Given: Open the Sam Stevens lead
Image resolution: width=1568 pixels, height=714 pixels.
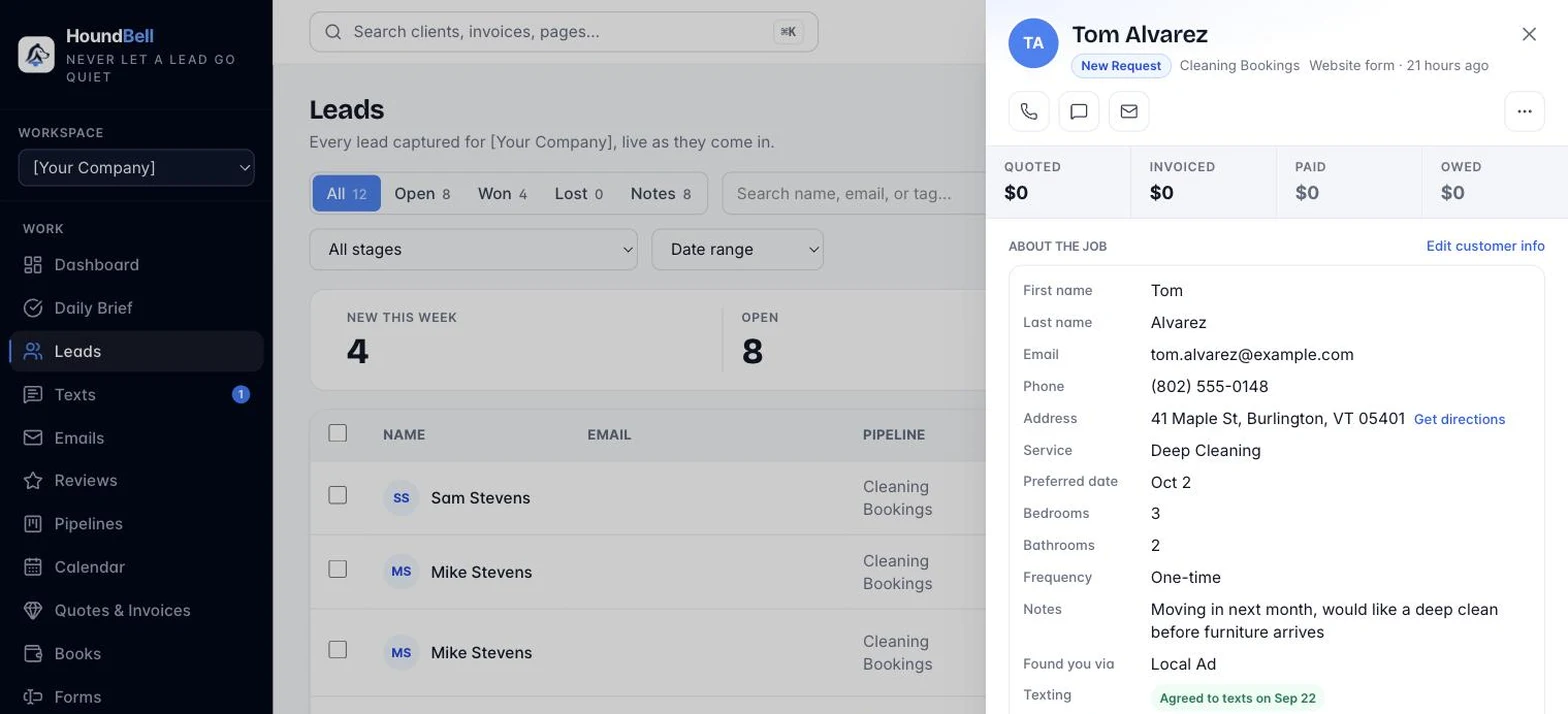Looking at the screenshot, I should tap(480, 498).
